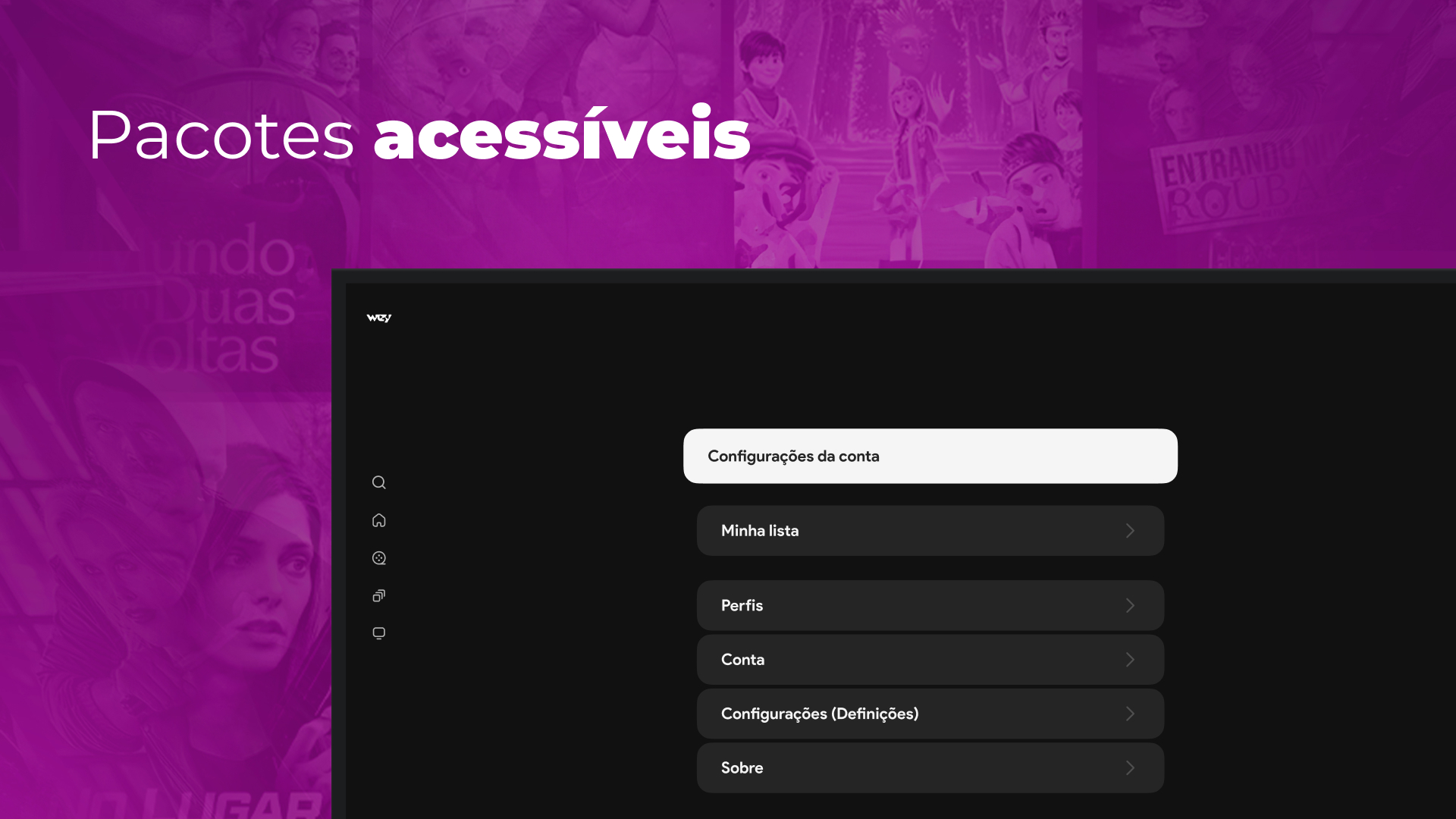Open the Minha lista row
The height and width of the screenshot is (819, 1456).
[x=930, y=531]
